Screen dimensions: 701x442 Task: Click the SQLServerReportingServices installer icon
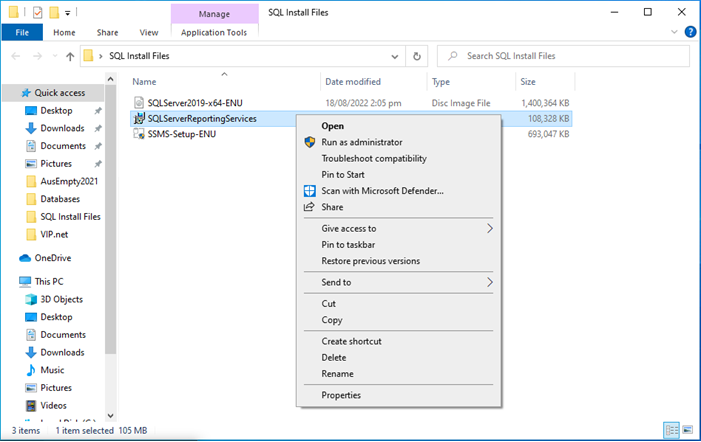tap(139, 118)
